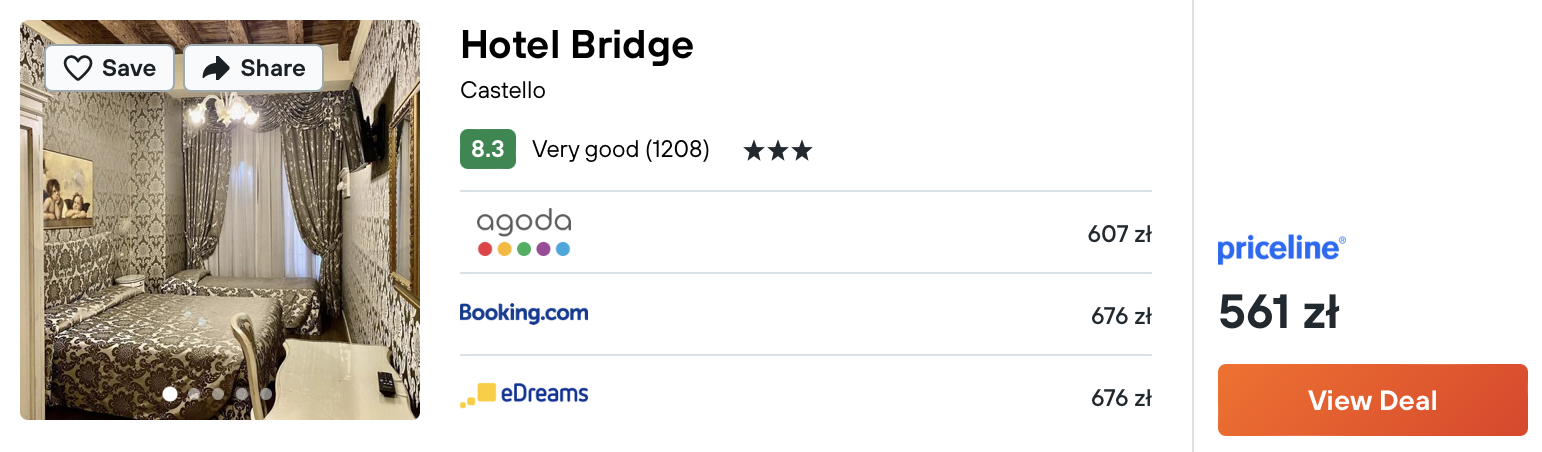The height and width of the screenshot is (452, 1542).
Task: Open the Hotel Bridge title link
Action: pos(577,44)
